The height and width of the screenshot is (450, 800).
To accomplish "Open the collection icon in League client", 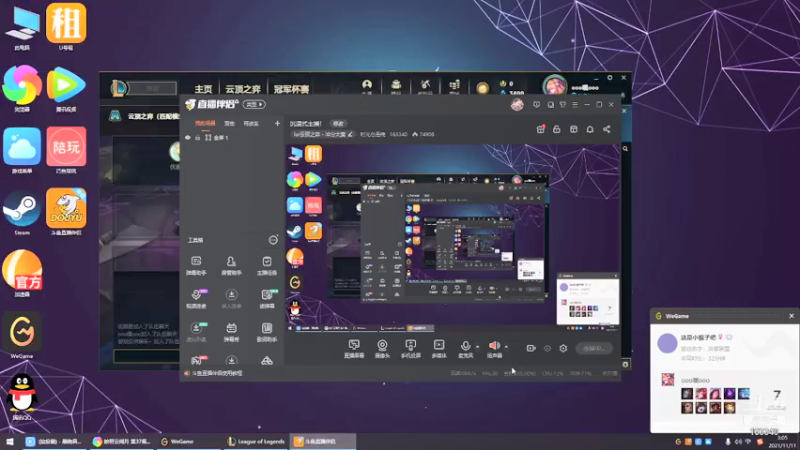I will (396, 86).
